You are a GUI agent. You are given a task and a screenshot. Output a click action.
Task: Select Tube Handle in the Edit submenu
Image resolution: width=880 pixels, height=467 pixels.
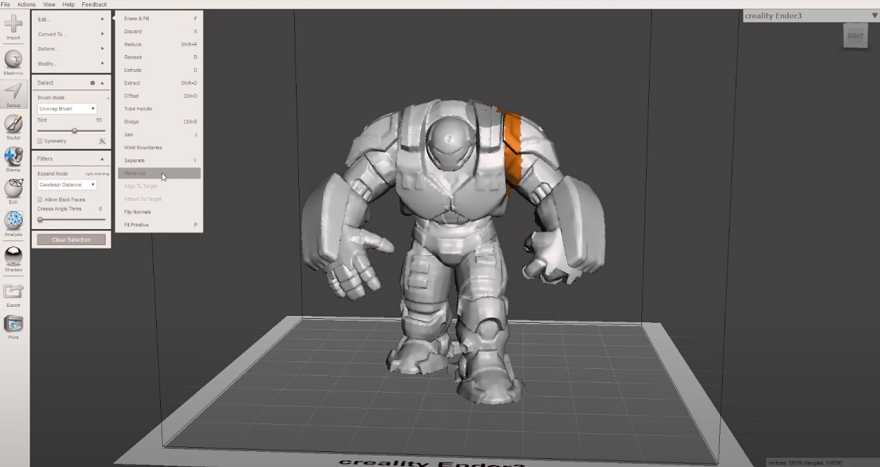pyautogui.click(x=159, y=109)
